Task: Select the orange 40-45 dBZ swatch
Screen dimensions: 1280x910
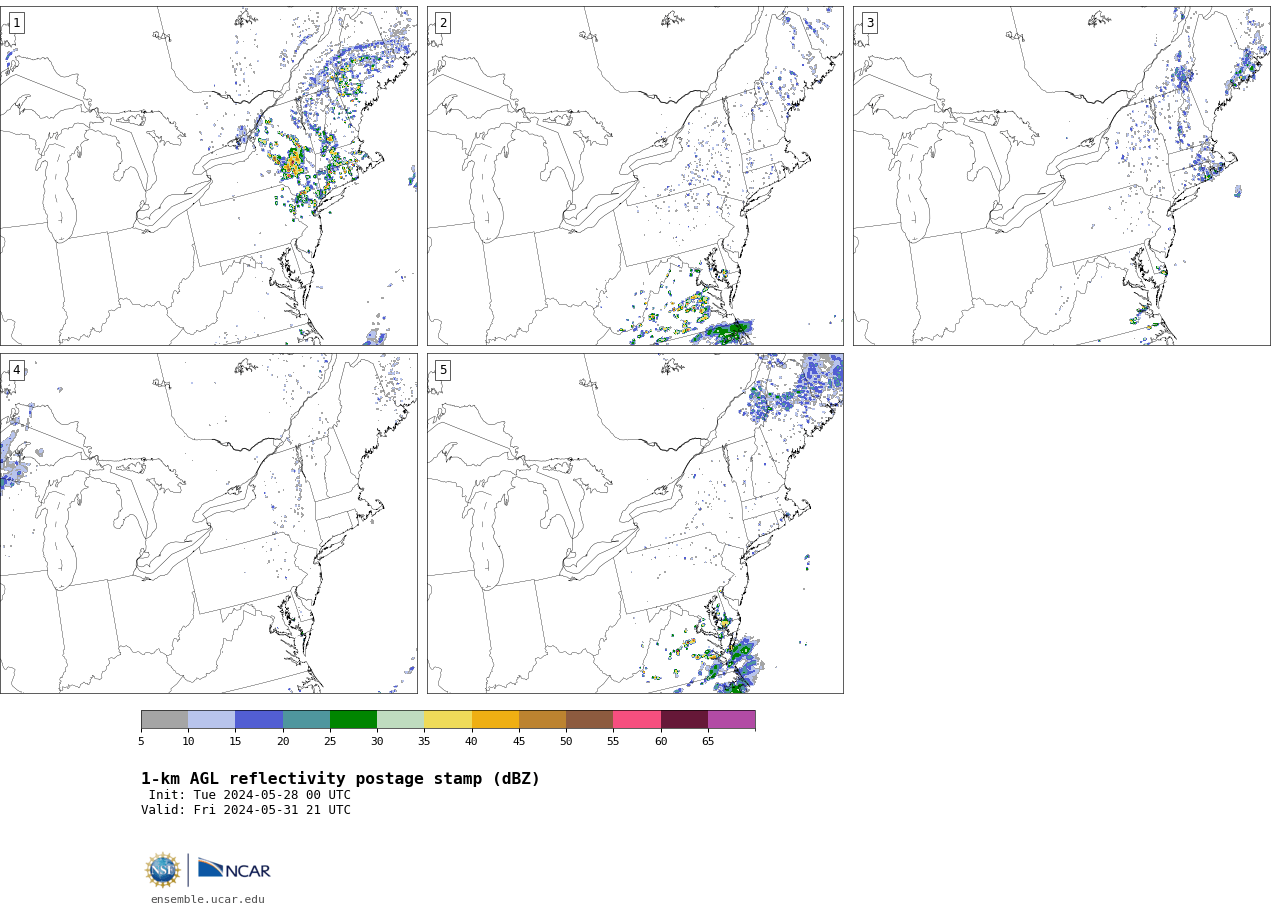Action: 495,720
